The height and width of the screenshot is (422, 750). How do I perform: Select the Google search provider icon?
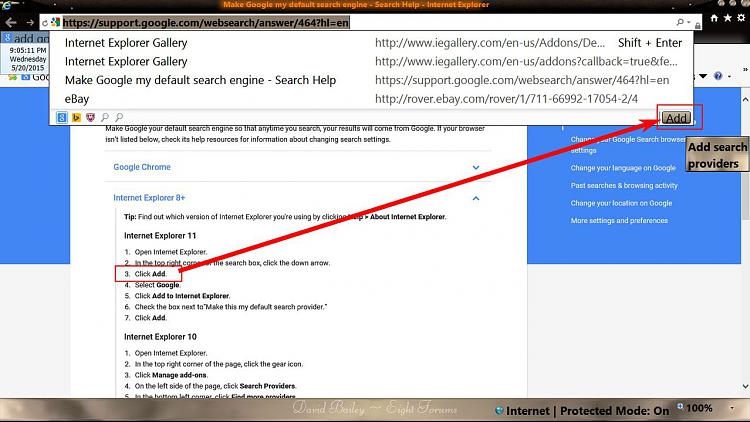pyautogui.click(x=62, y=117)
